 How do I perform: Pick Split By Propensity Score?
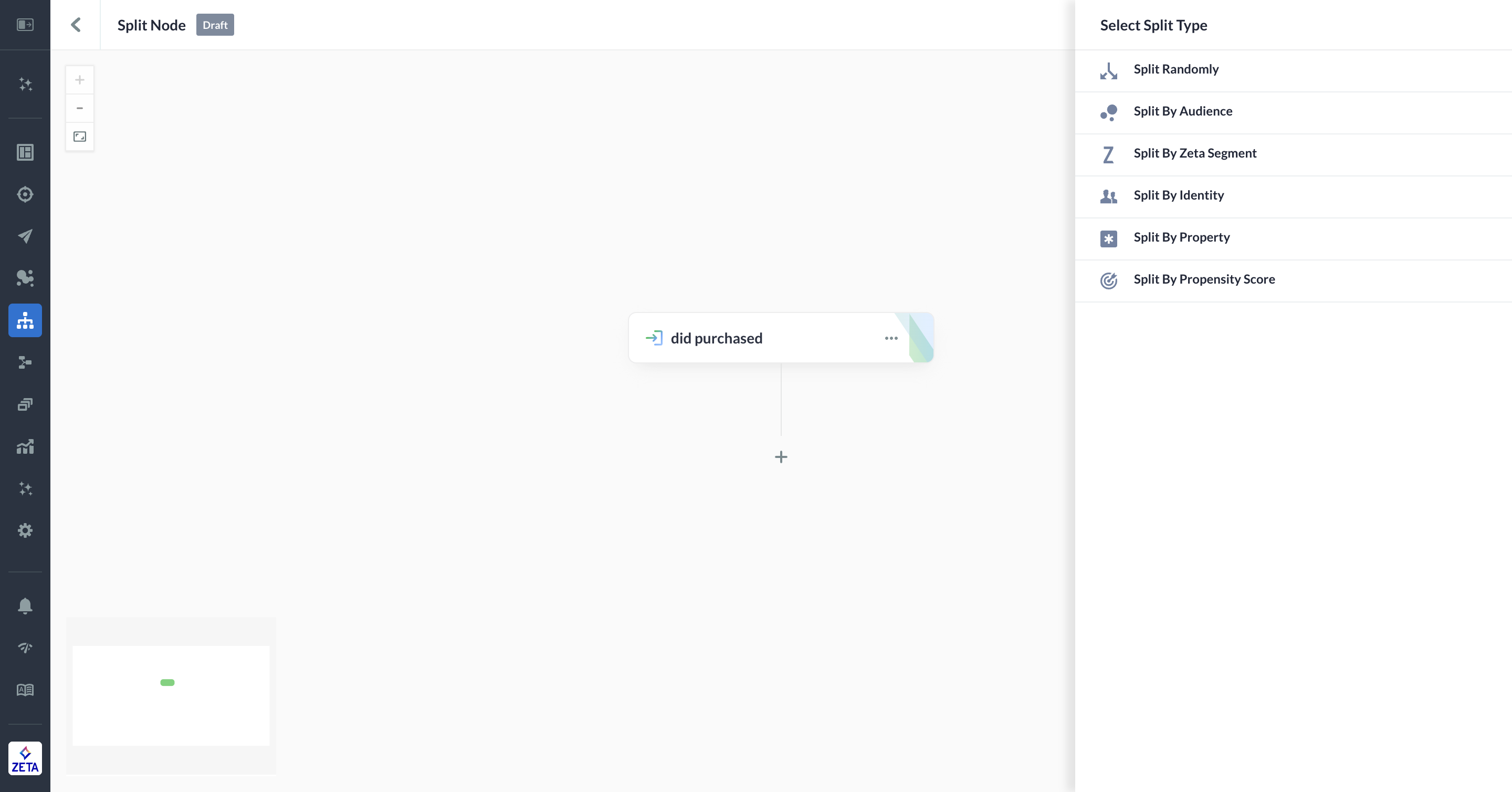pos(1204,279)
